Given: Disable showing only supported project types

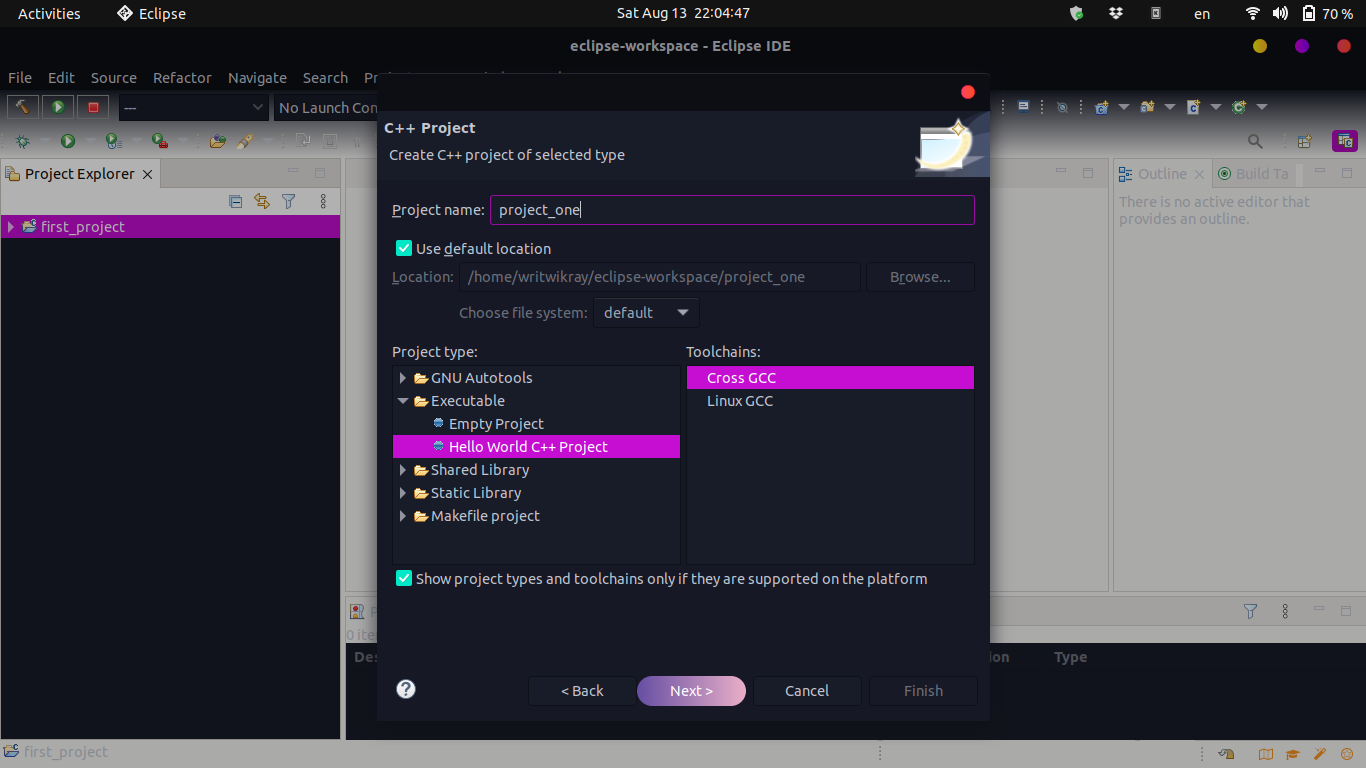Looking at the screenshot, I should [404, 578].
